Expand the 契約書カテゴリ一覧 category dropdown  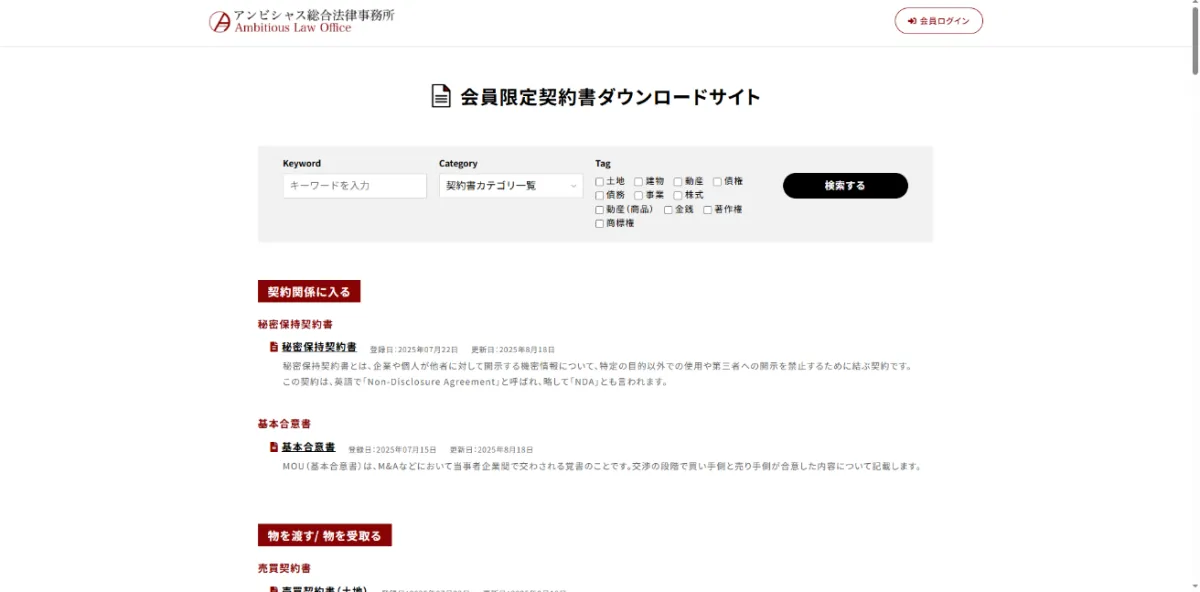[510, 186]
